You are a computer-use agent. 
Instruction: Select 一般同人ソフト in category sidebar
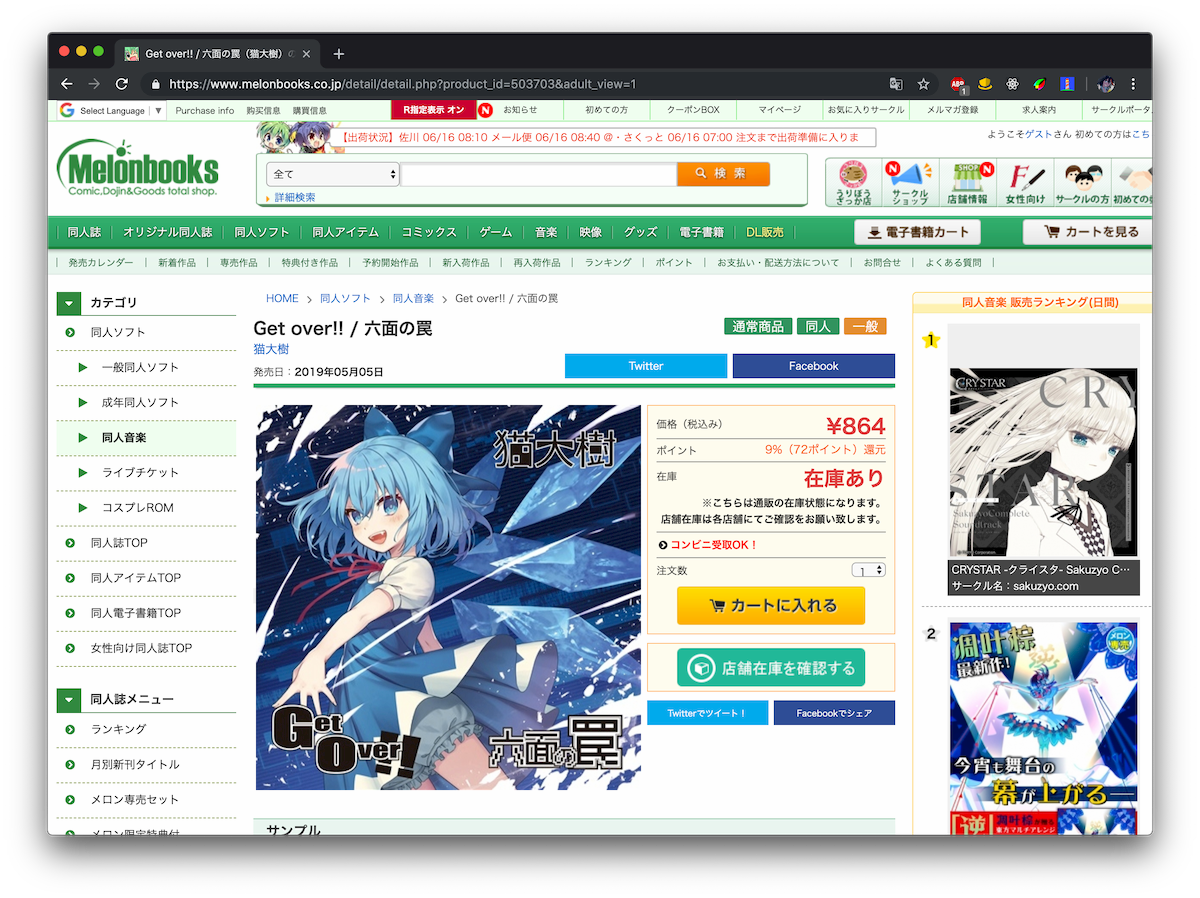coord(140,367)
